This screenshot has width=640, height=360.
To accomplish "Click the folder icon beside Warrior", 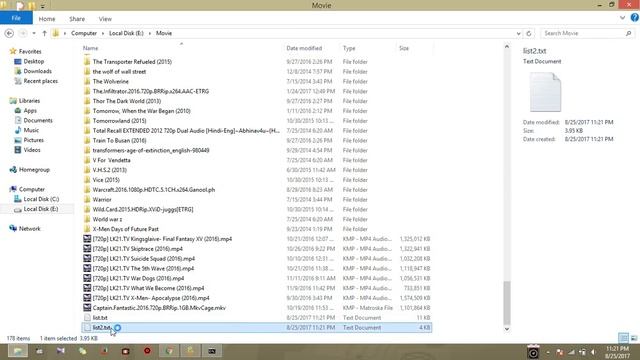I will point(87,199).
